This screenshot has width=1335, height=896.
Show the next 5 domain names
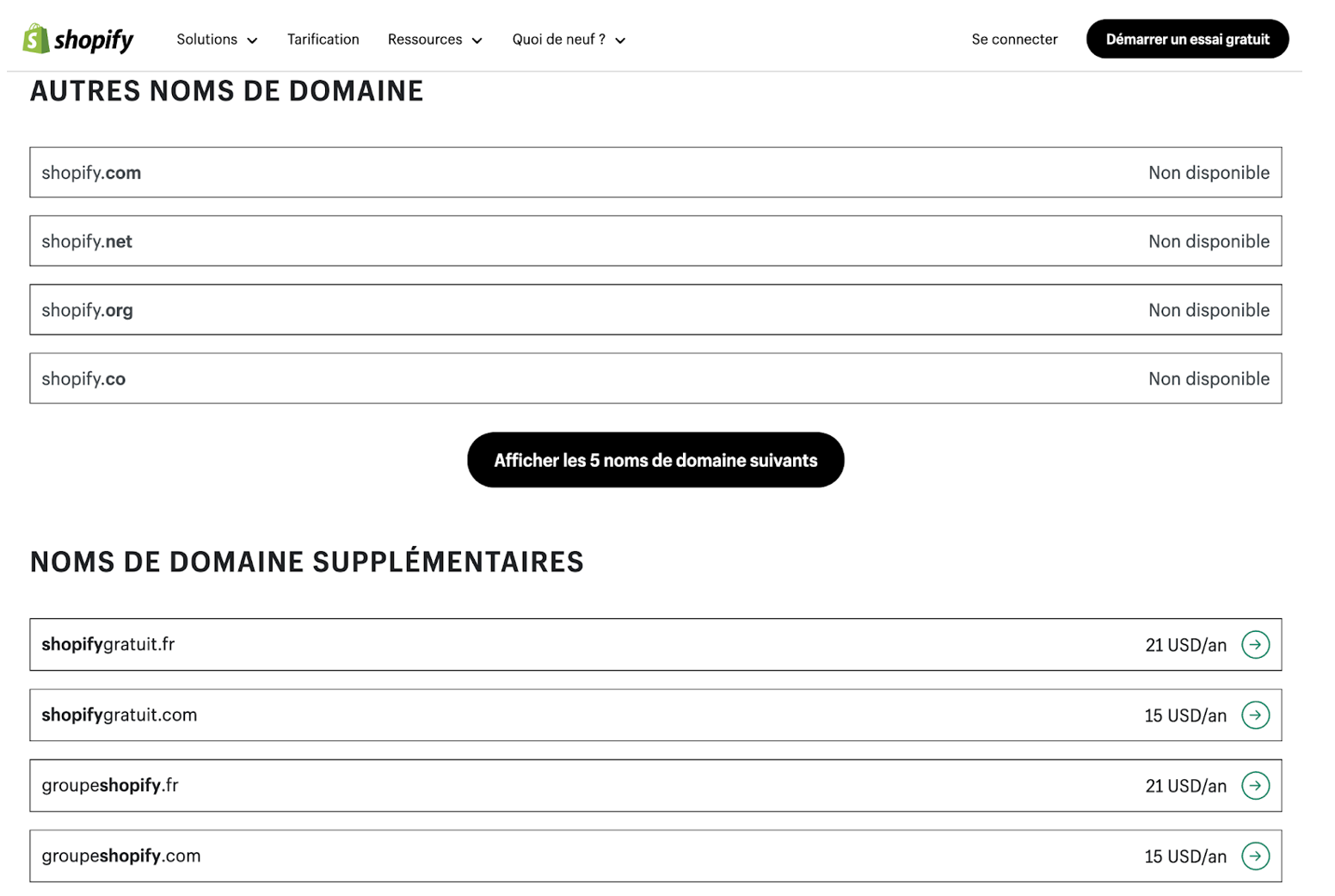655,460
